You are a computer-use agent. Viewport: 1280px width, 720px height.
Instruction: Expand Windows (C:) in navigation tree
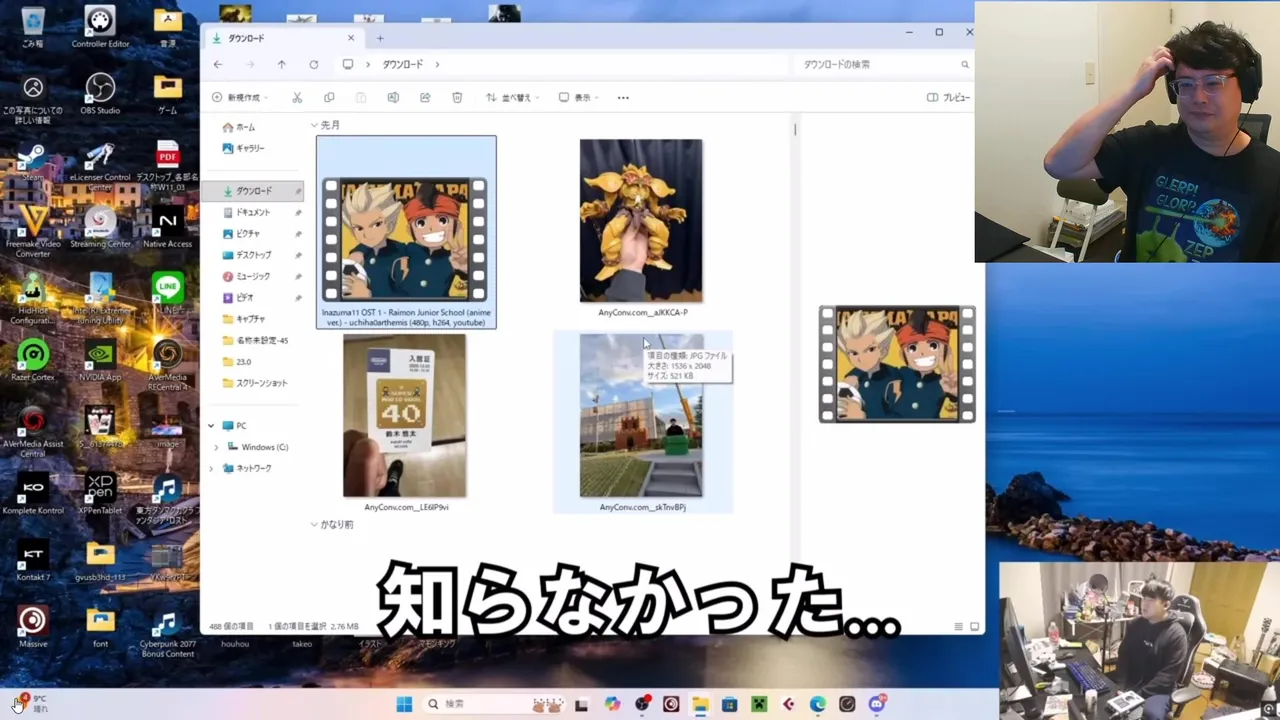click(216, 447)
